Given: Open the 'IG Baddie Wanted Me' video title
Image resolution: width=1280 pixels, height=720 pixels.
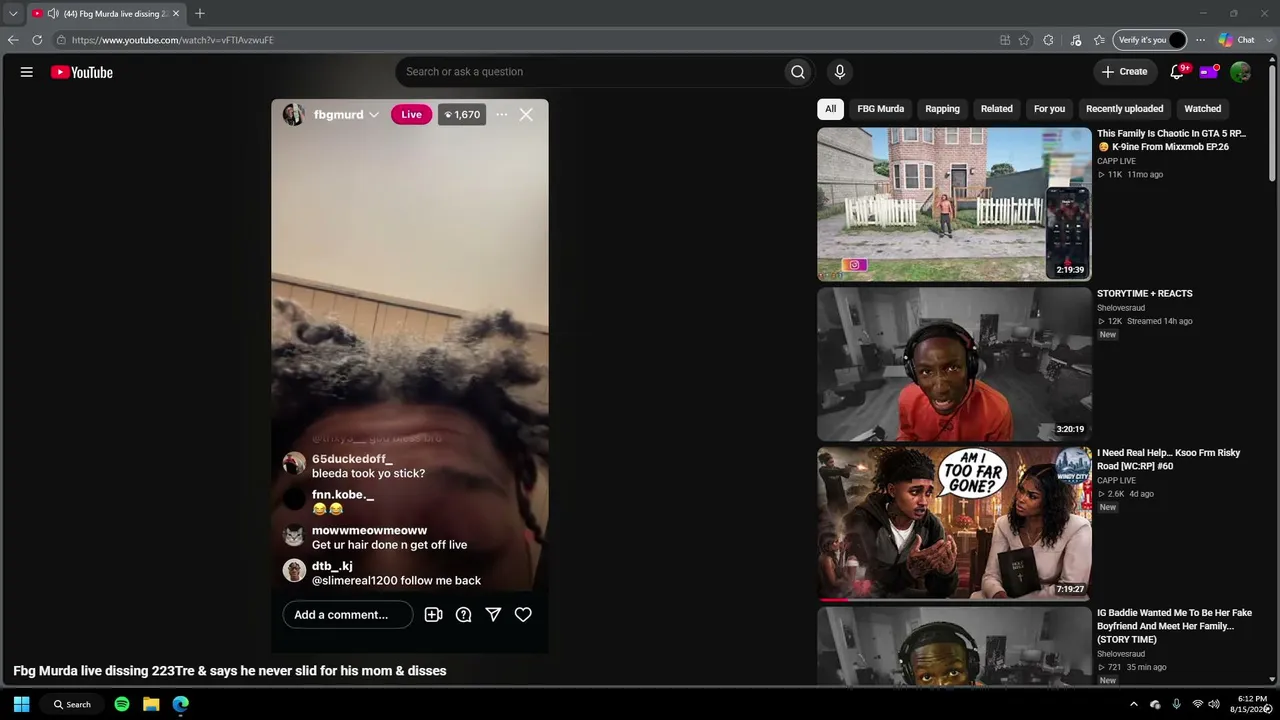Looking at the screenshot, I should pos(1174,626).
